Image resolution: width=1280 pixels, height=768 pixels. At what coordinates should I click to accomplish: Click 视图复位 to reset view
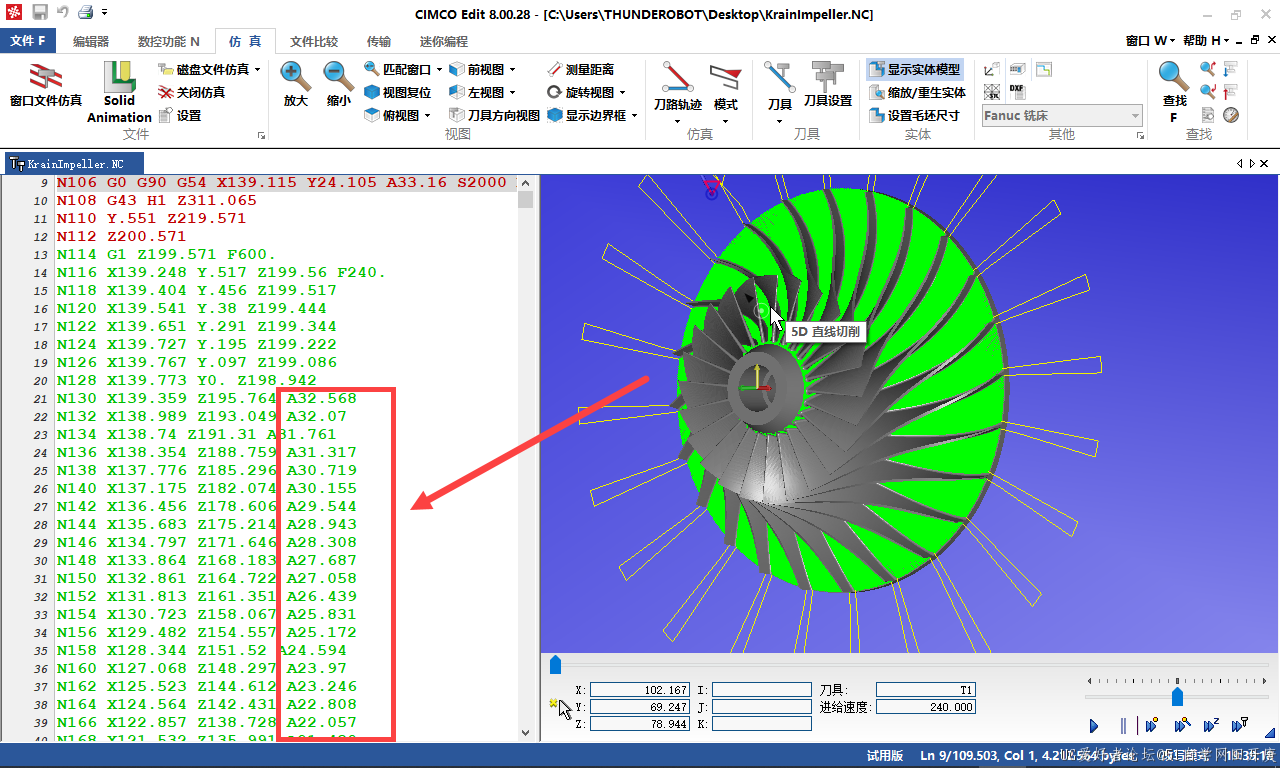[397, 92]
